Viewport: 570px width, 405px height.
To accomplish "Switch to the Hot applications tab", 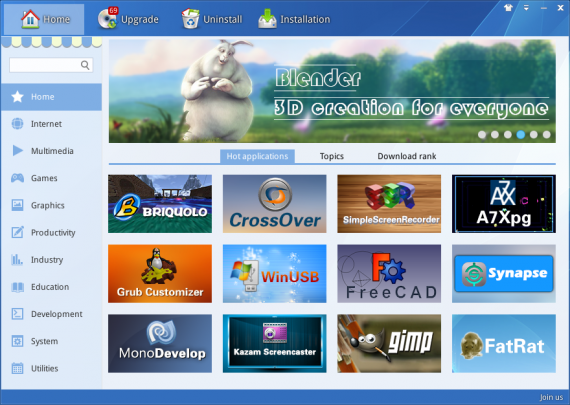I will [257, 156].
